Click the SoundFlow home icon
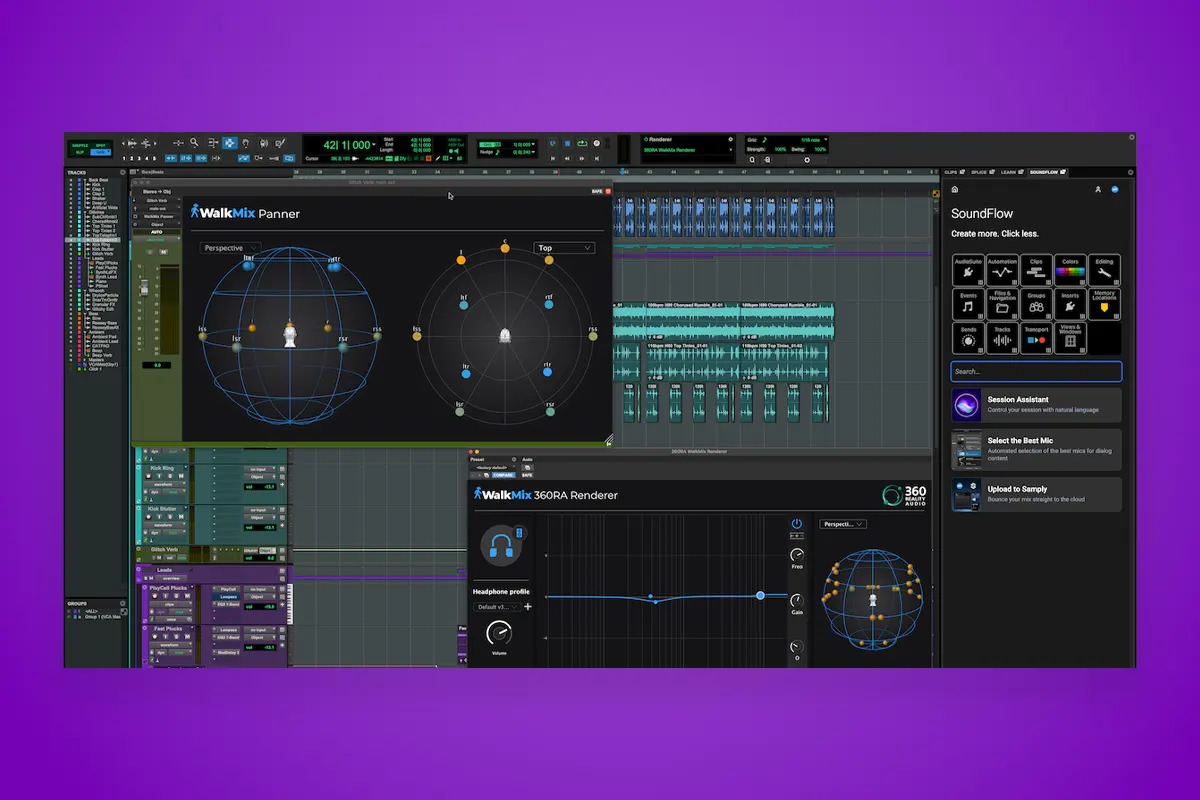 pyautogui.click(x=955, y=189)
